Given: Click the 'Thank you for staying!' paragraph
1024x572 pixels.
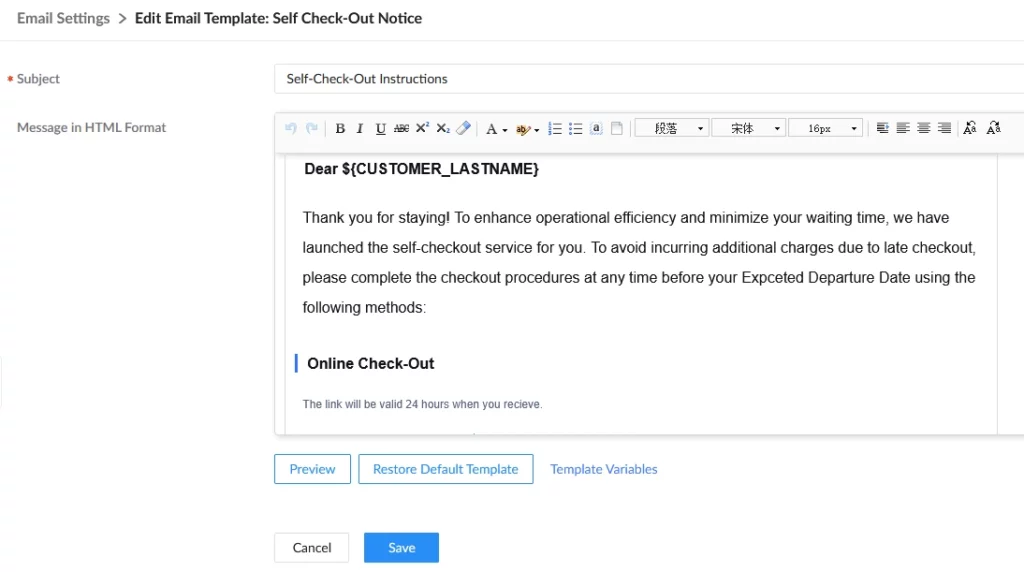Looking at the screenshot, I should coord(639,262).
